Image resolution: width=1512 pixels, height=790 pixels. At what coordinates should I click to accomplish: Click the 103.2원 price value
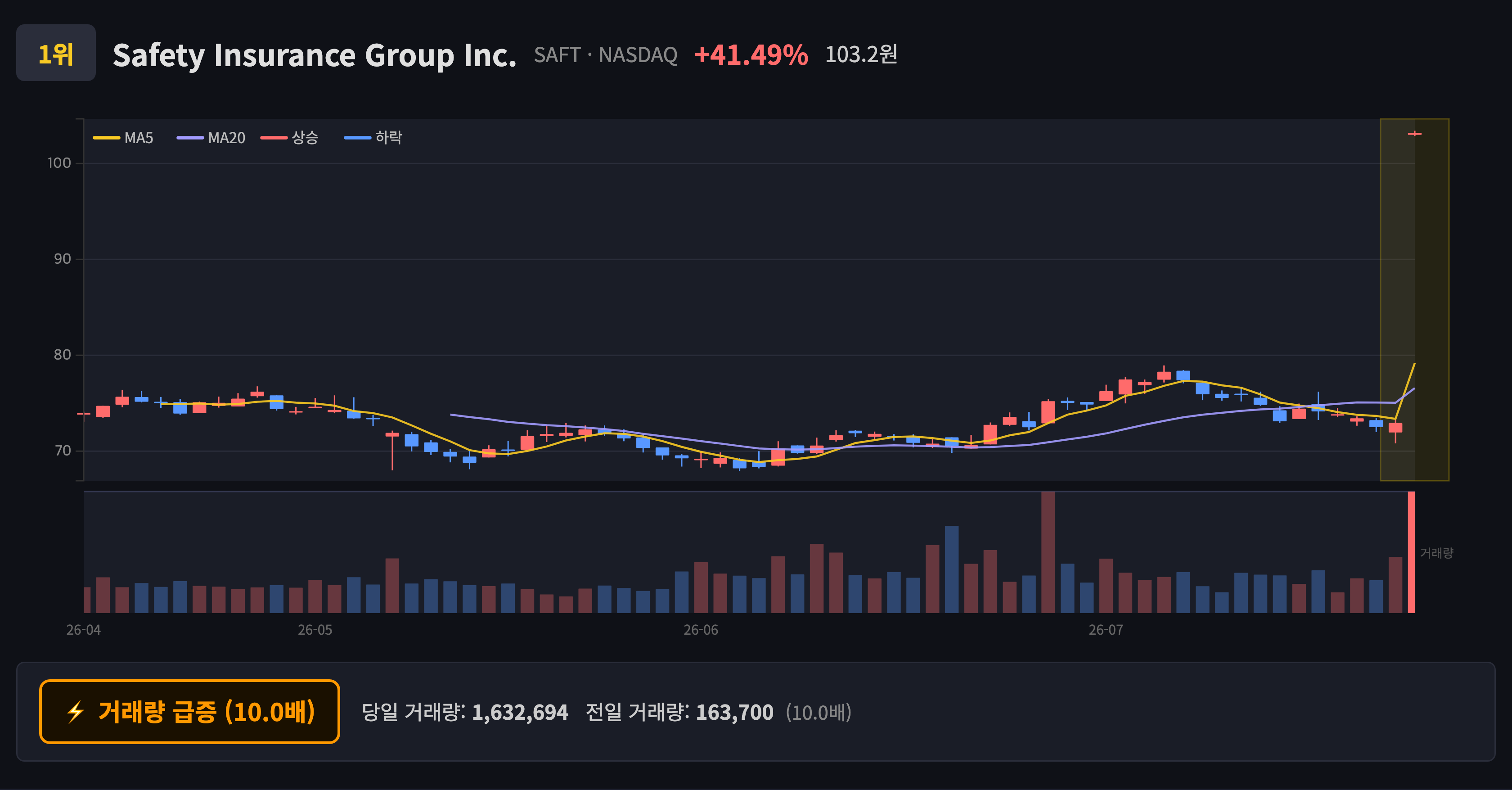(x=861, y=54)
